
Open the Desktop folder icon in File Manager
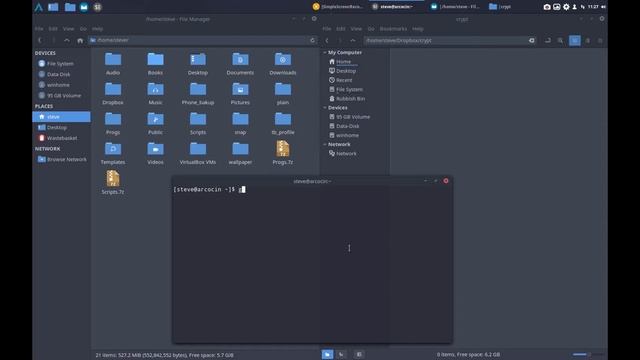pyautogui.click(x=198, y=63)
